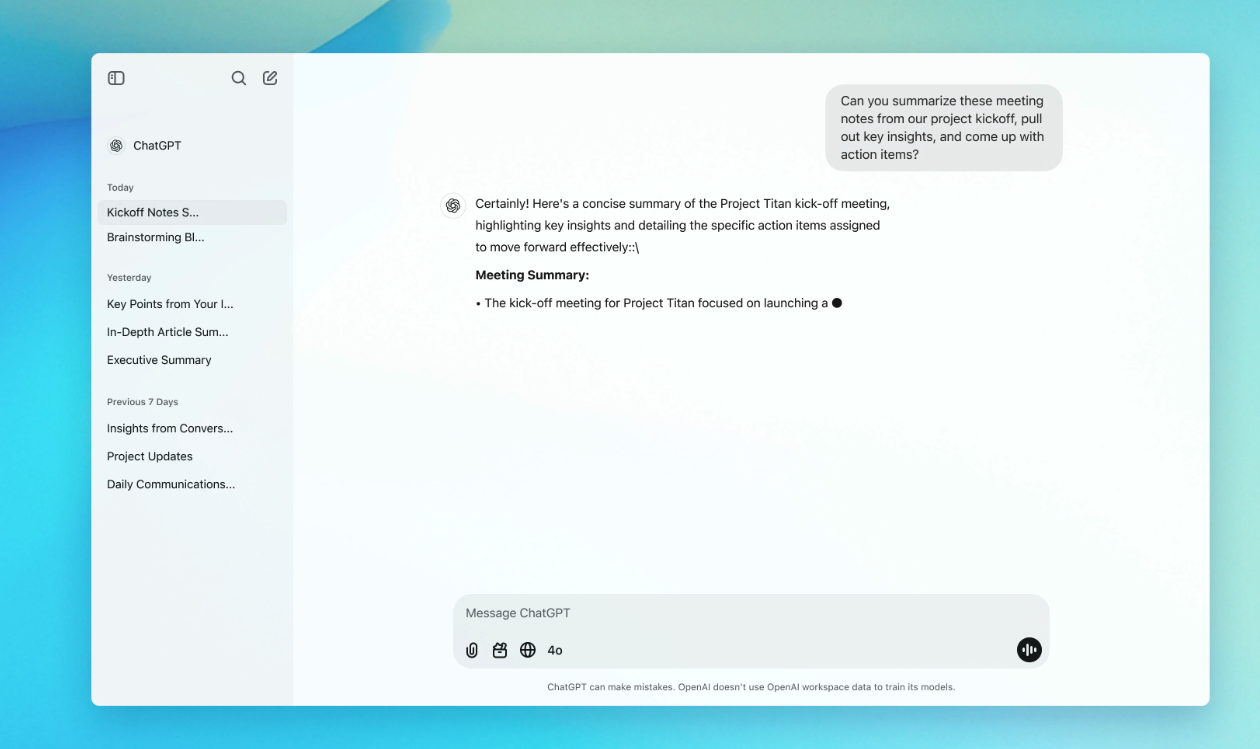1260x749 pixels.
Task: Open the Brainstorming chat in Today
Action: click(x=156, y=238)
